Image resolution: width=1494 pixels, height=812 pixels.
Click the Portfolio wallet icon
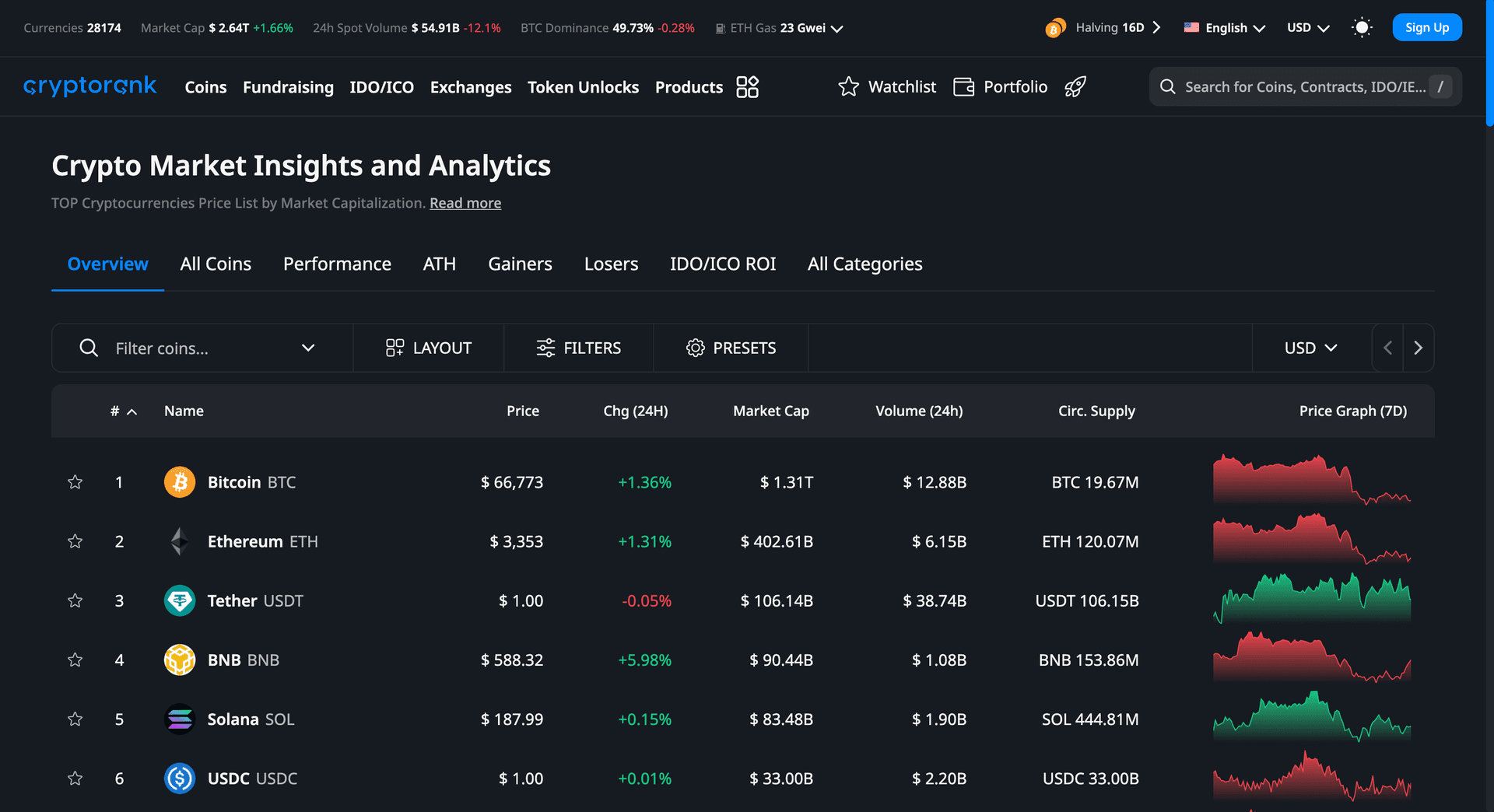point(963,86)
